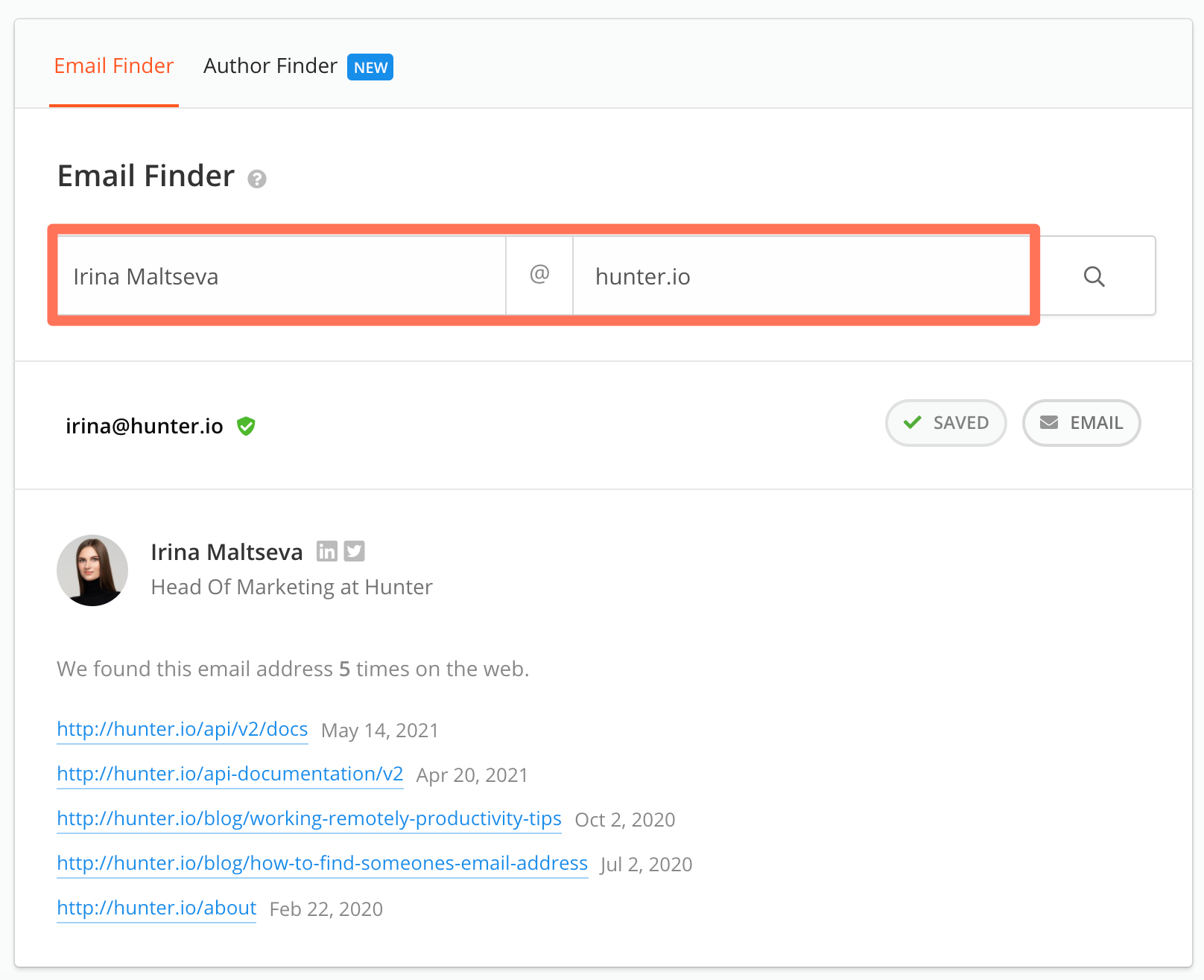This screenshot has width=1204, height=980.
Task: Click the magnifying glass search button
Action: tap(1094, 276)
